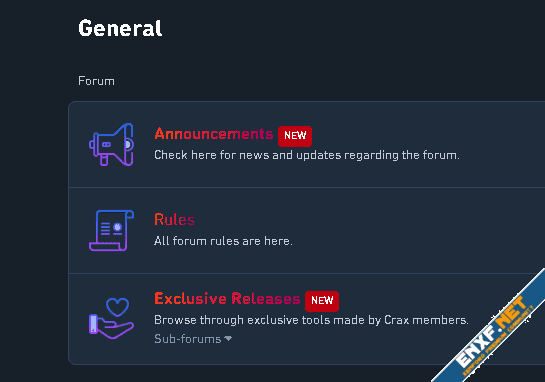Screen dimensions: 545x382
Task: Click the round seal on the Rules document icon
Action: (x=117, y=227)
